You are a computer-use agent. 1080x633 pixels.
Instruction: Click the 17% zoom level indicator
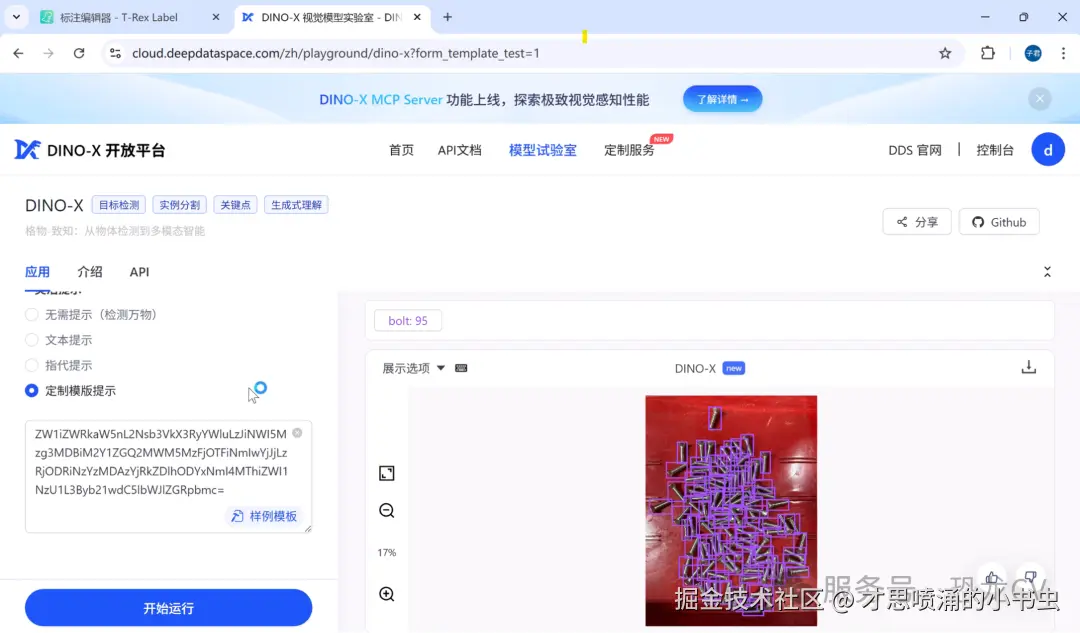click(x=386, y=552)
